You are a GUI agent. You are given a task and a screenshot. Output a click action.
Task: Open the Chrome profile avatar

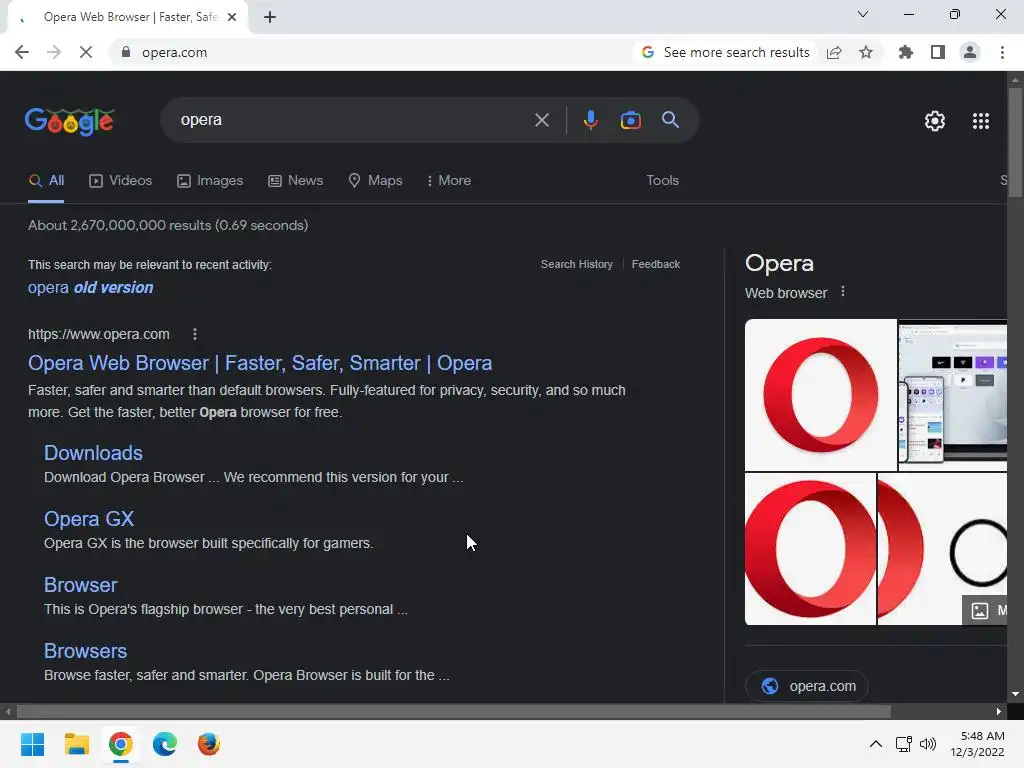click(970, 52)
